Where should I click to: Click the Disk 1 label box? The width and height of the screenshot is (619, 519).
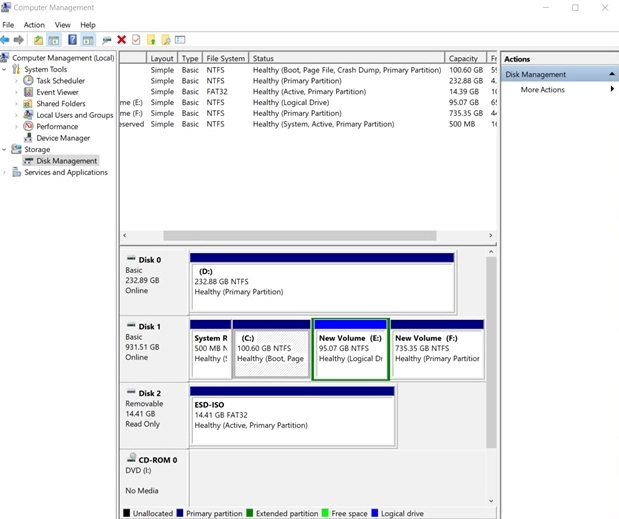[x=154, y=349]
